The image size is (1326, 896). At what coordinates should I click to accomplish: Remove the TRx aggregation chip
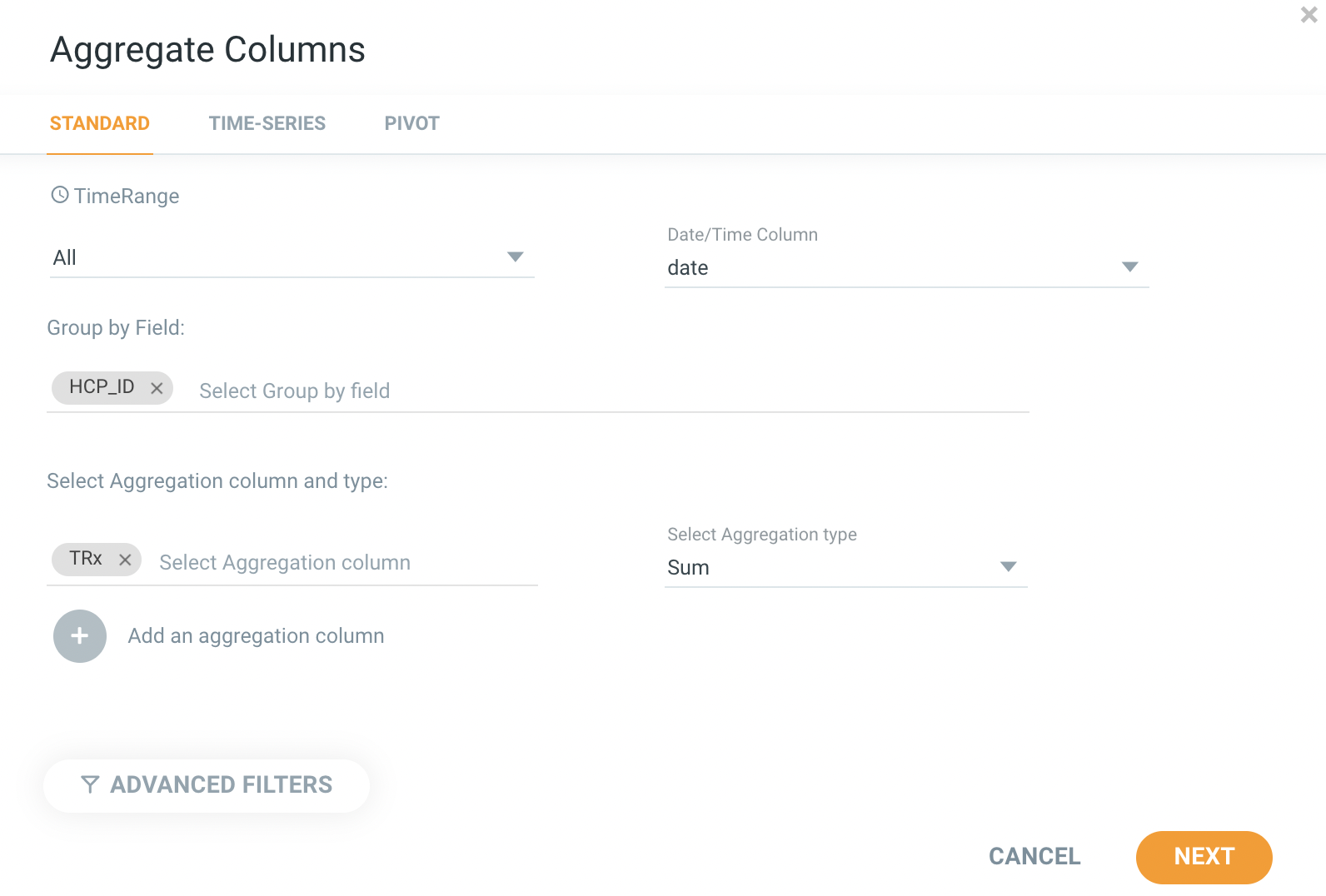click(125, 560)
